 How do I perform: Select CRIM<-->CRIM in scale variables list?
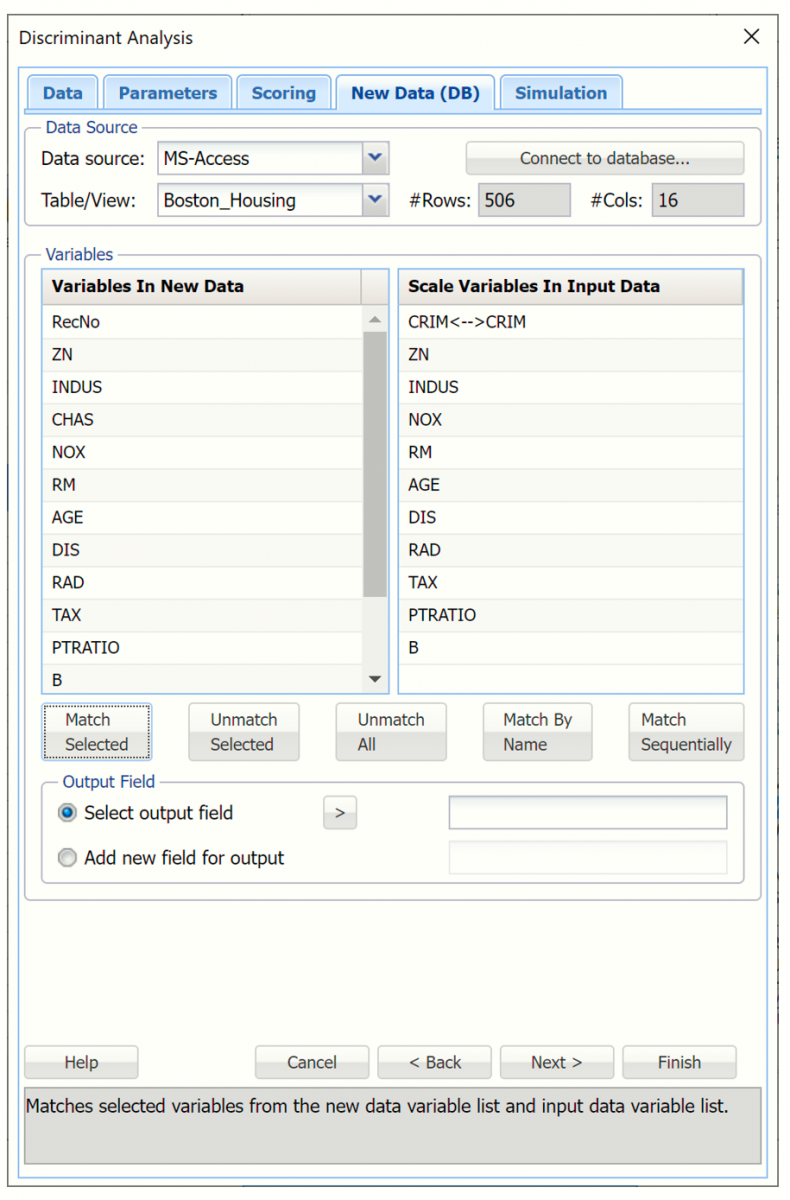pos(570,322)
